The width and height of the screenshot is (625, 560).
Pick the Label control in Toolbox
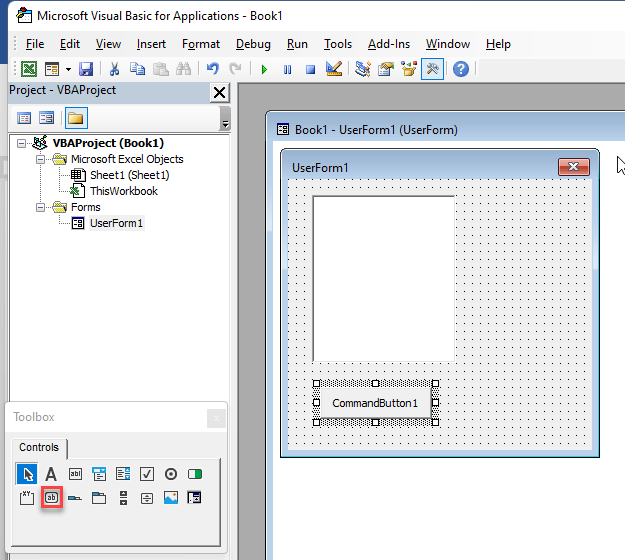point(51,474)
